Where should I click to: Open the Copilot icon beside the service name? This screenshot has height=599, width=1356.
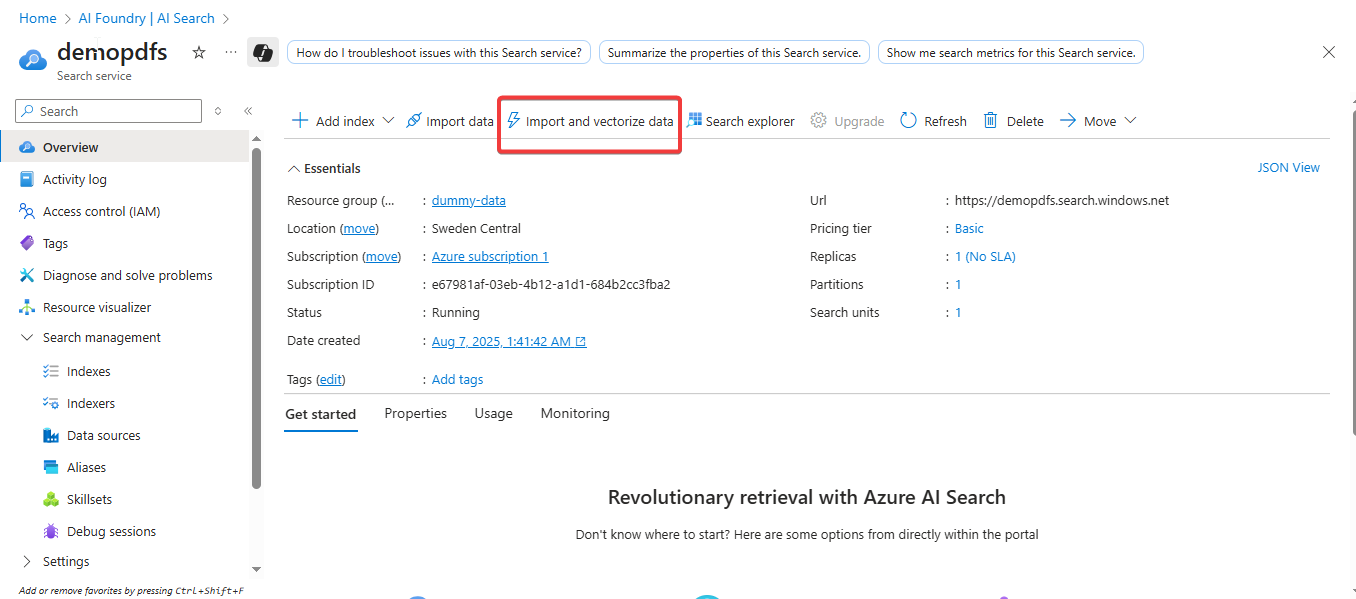262,52
